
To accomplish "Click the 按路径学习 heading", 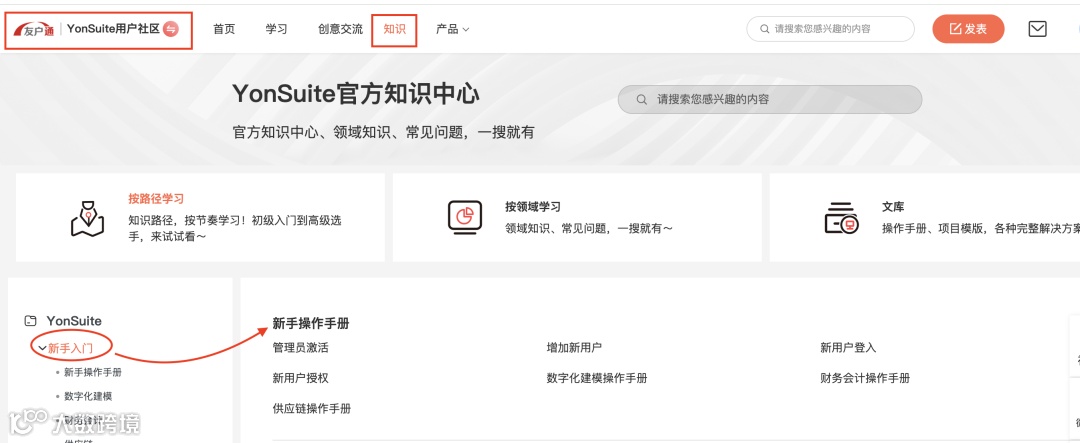I will (x=156, y=198).
